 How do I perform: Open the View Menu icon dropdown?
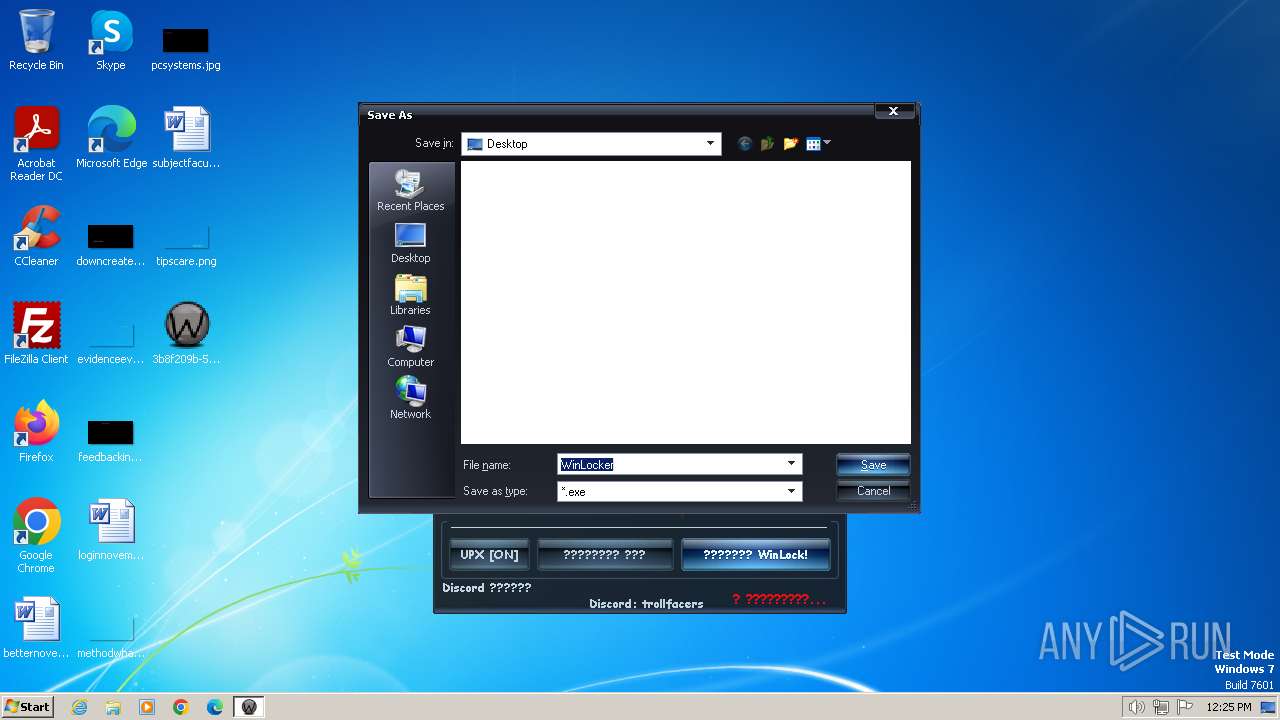click(x=819, y=144)
